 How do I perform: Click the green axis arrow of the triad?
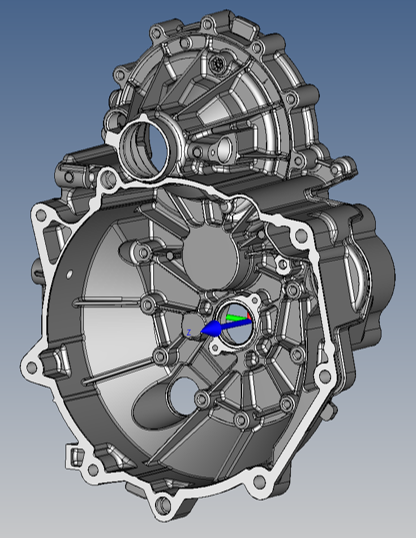tap(236, 318)
